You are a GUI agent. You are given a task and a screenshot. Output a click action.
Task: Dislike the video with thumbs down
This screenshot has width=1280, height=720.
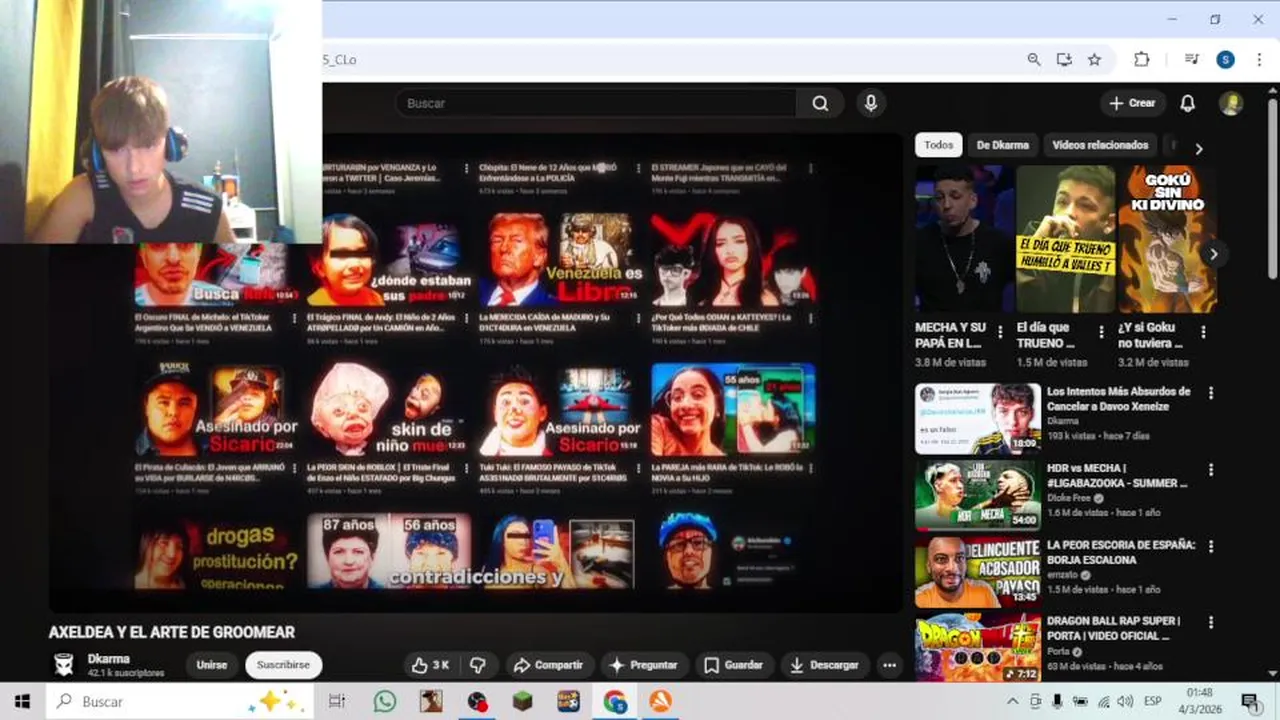click(478, 665)
